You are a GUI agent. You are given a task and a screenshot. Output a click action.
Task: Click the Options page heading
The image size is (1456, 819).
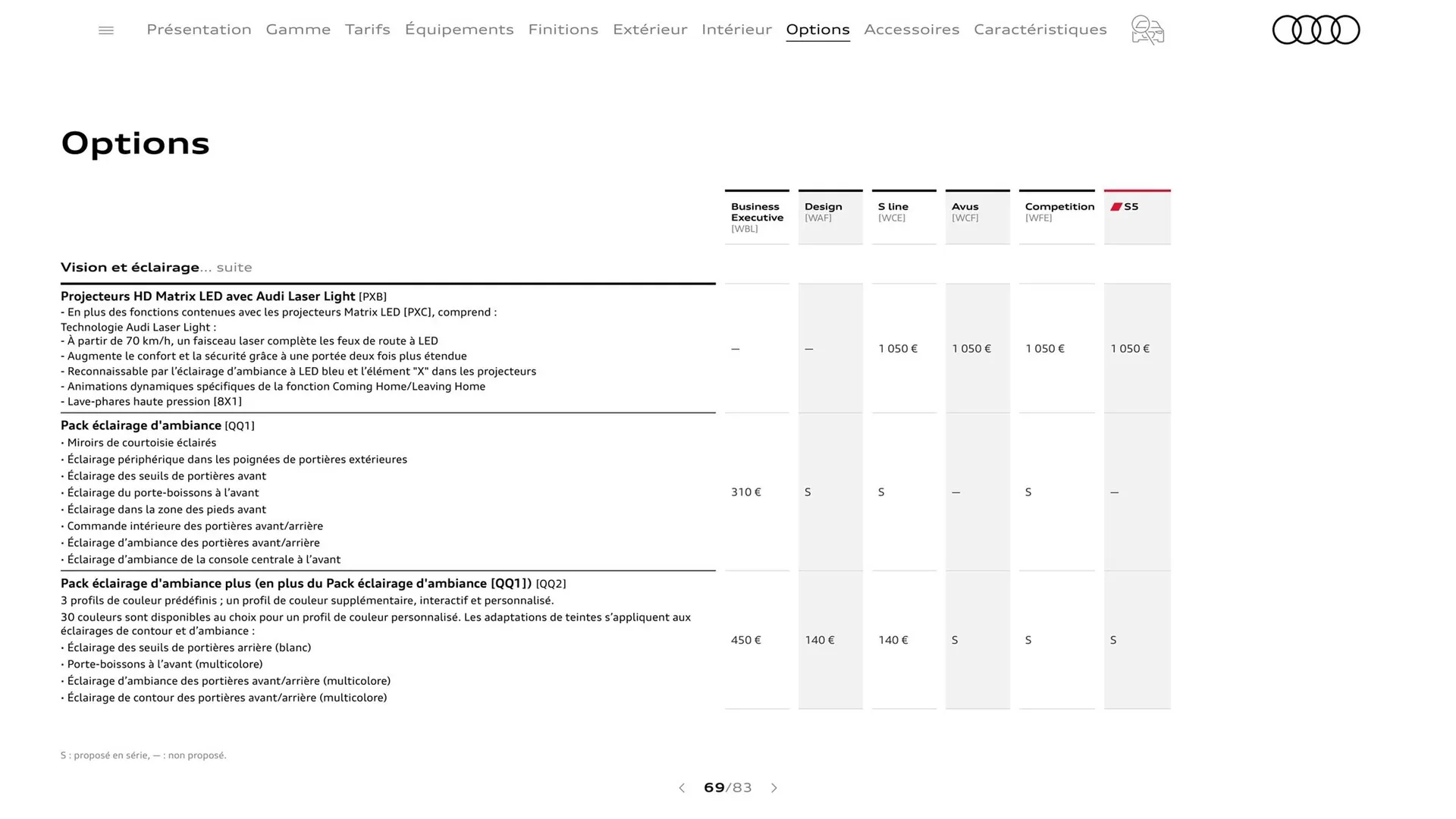[x=135, y=143]
